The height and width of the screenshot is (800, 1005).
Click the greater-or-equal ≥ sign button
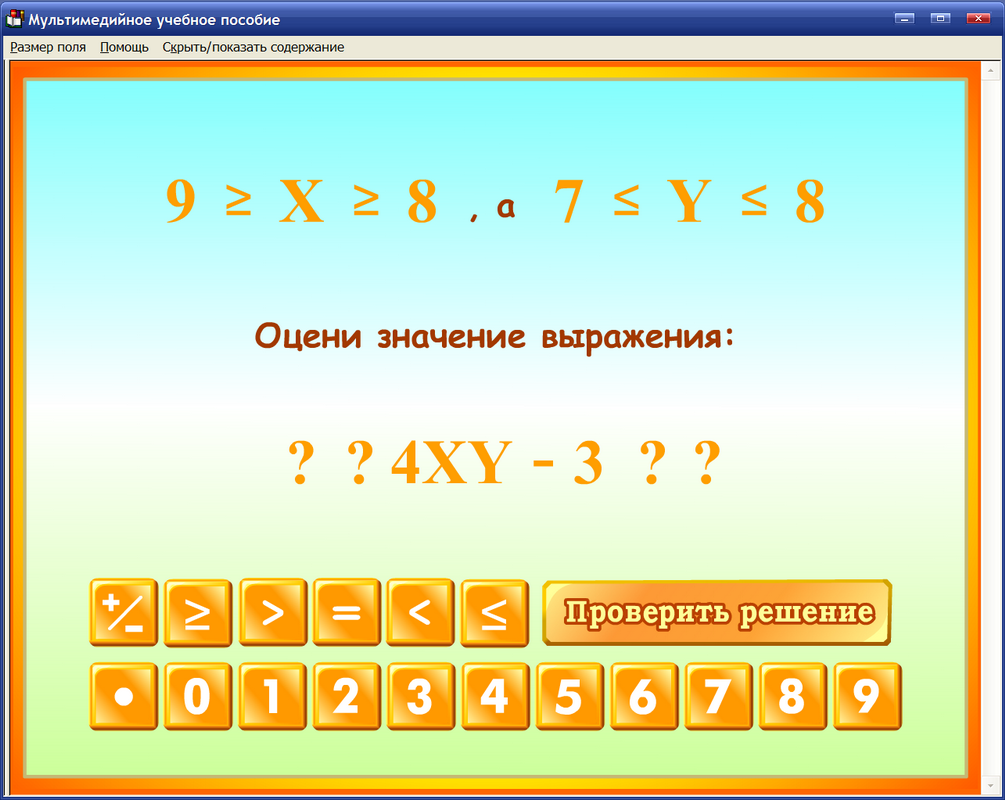[198, 613]
